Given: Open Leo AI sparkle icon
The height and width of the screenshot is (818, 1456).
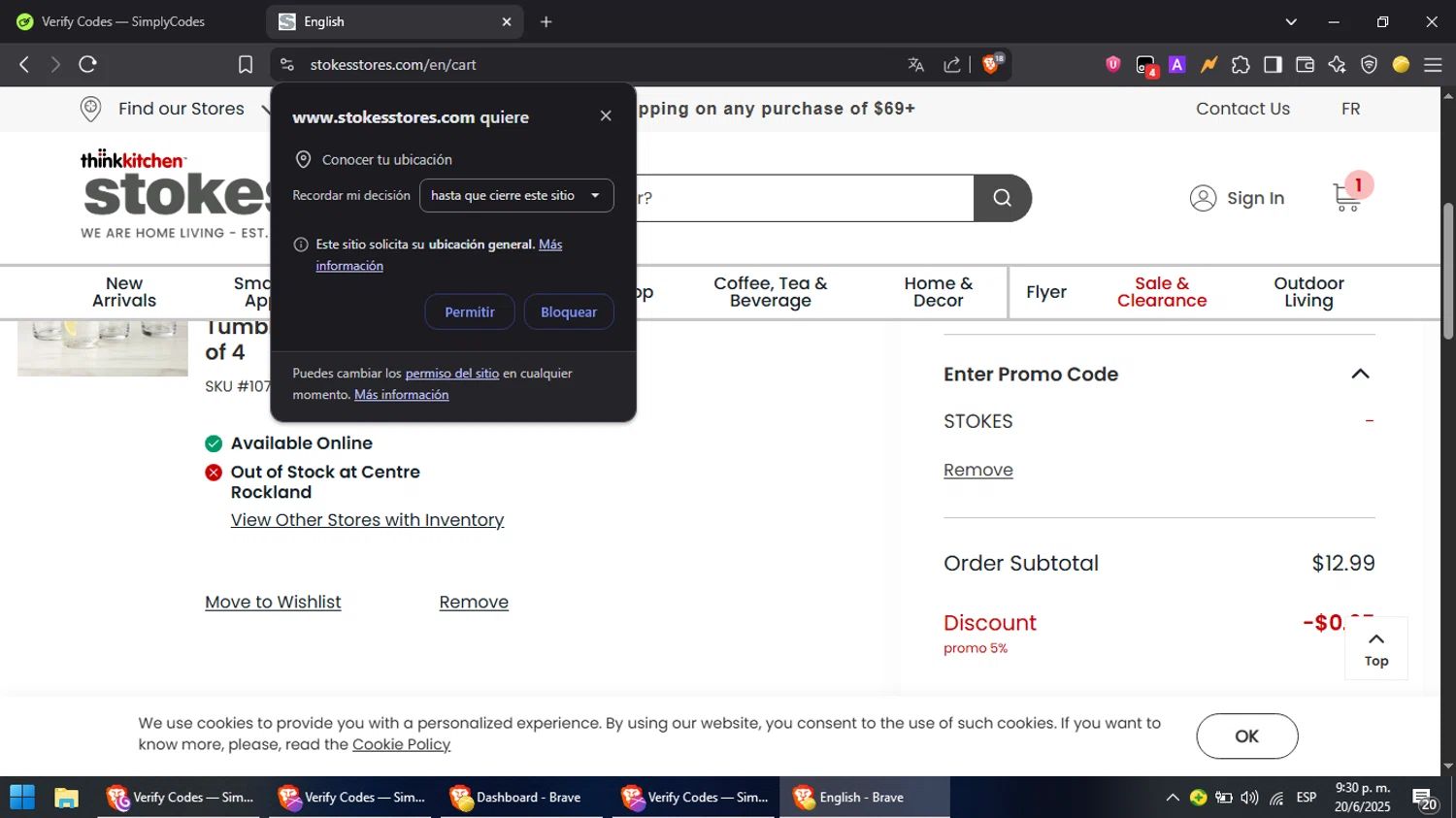Looking at the screenshot, I should 1337,64.
